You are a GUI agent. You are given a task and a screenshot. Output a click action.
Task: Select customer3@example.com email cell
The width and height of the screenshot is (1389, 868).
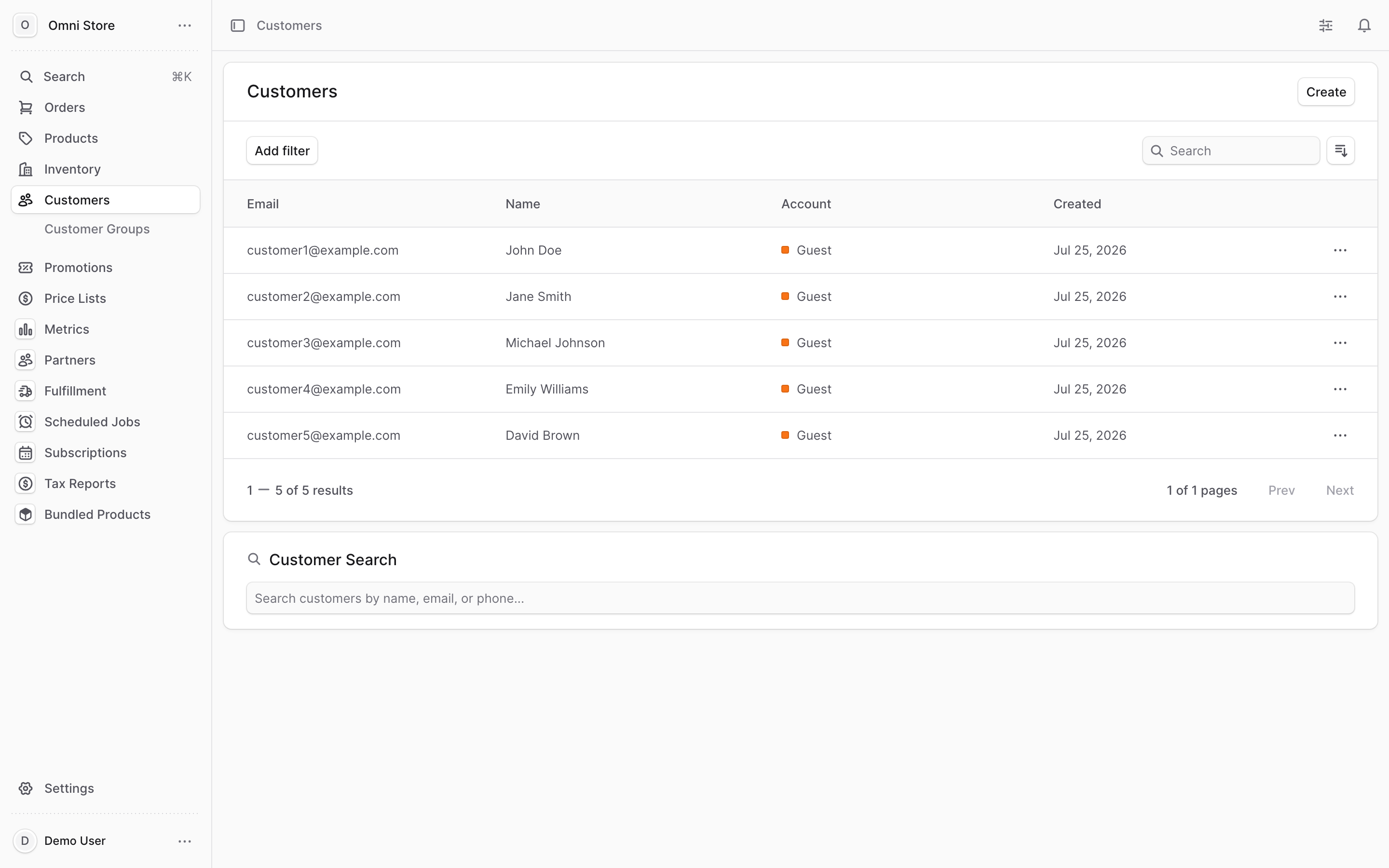(x=324, y=343)
